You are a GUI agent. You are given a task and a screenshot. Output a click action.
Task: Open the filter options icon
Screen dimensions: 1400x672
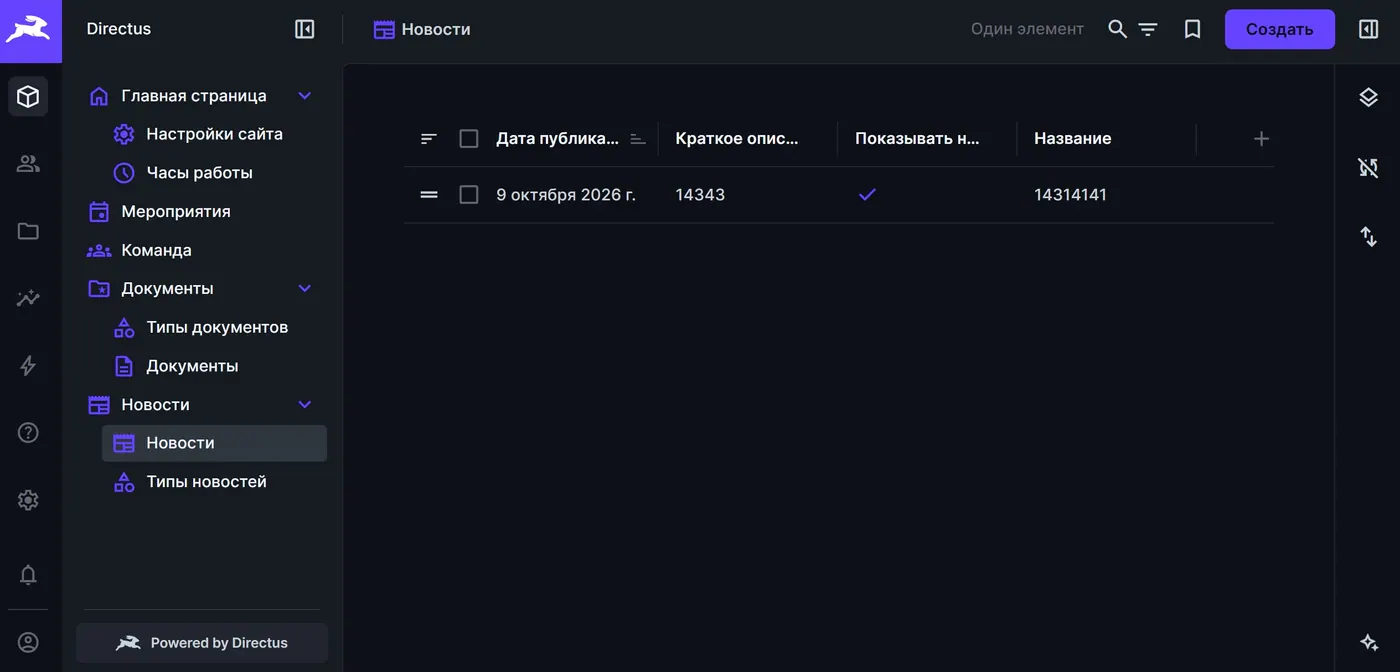pyautogui.click(x=1148, y=29)
